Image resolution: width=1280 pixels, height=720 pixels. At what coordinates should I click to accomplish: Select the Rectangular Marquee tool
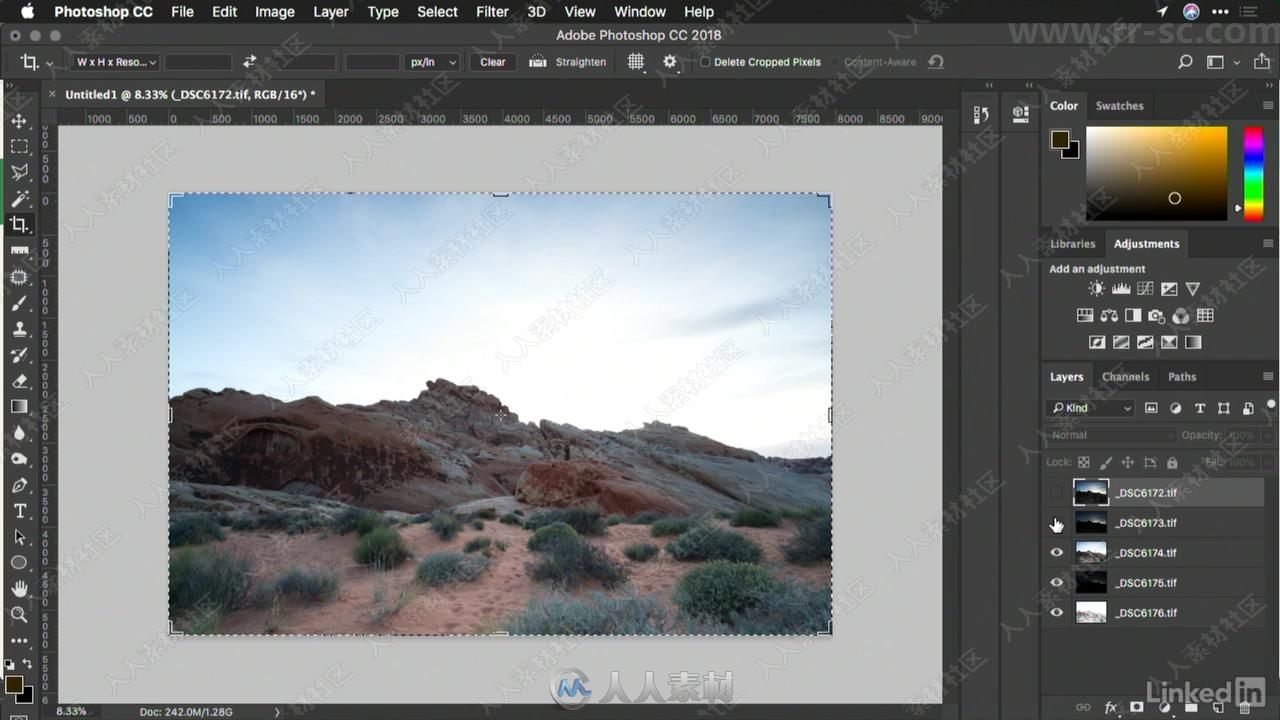tap(19, 147)
